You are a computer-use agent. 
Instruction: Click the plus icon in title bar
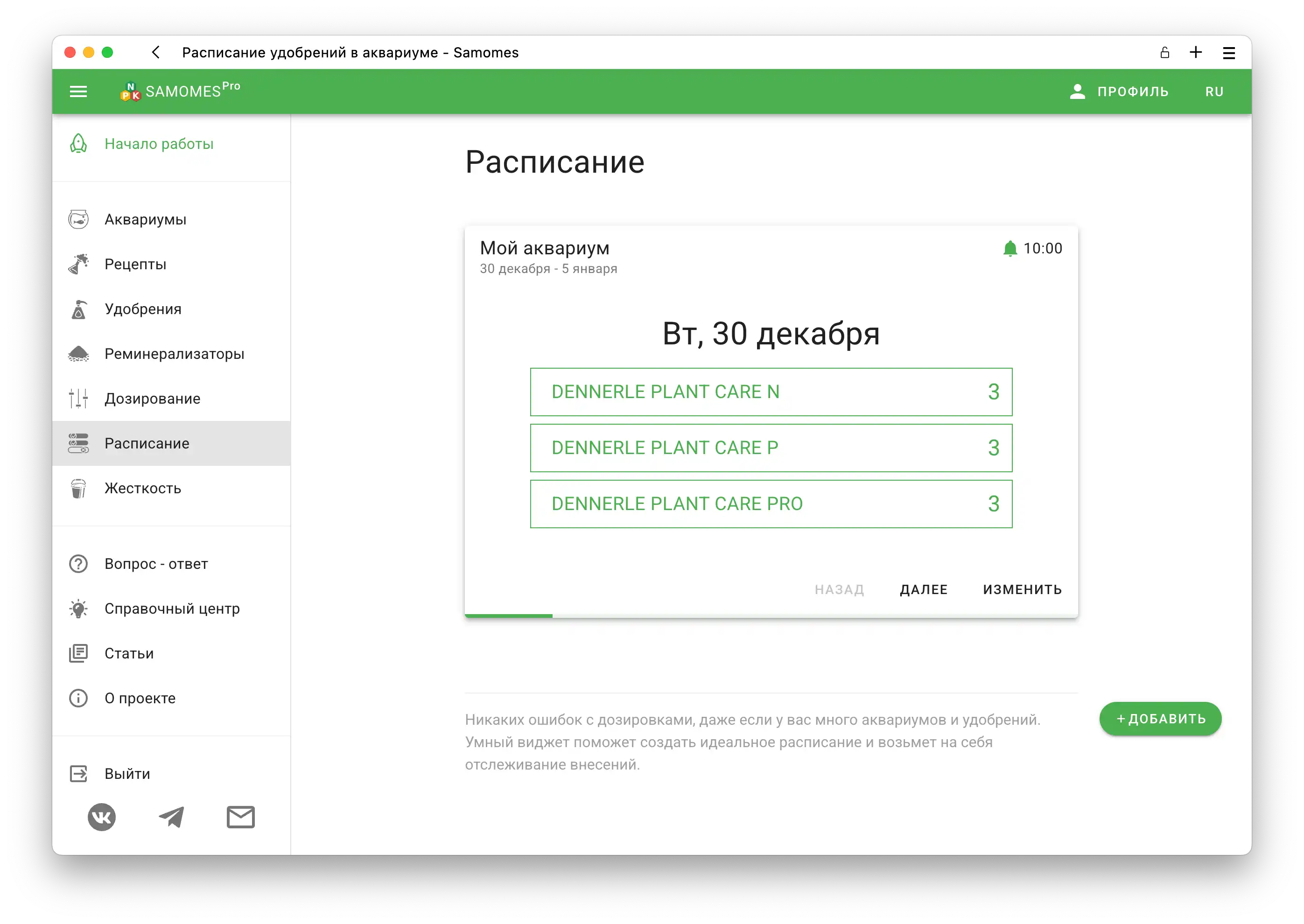1196,53
